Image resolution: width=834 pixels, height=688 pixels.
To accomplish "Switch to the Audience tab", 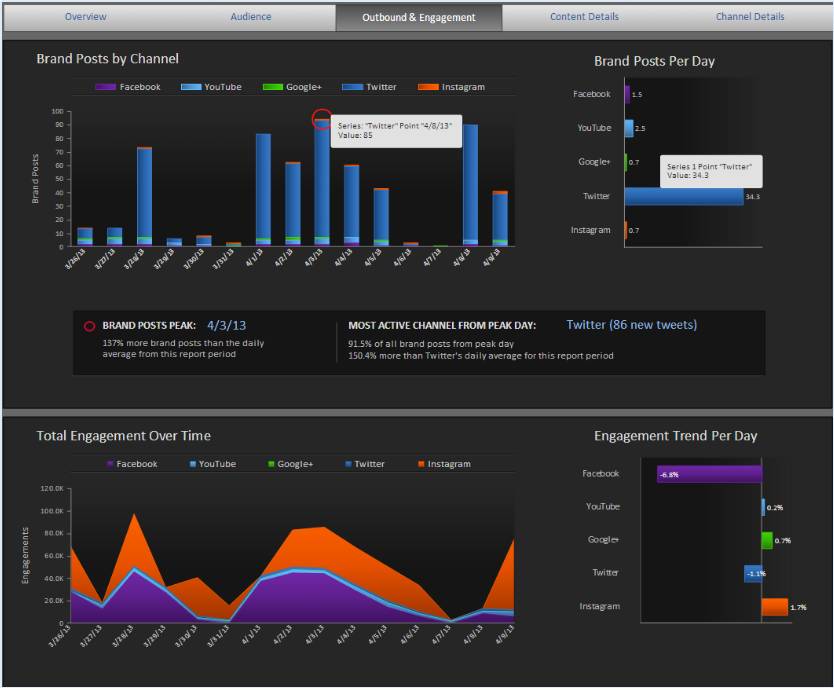I will tap(251, 17).
